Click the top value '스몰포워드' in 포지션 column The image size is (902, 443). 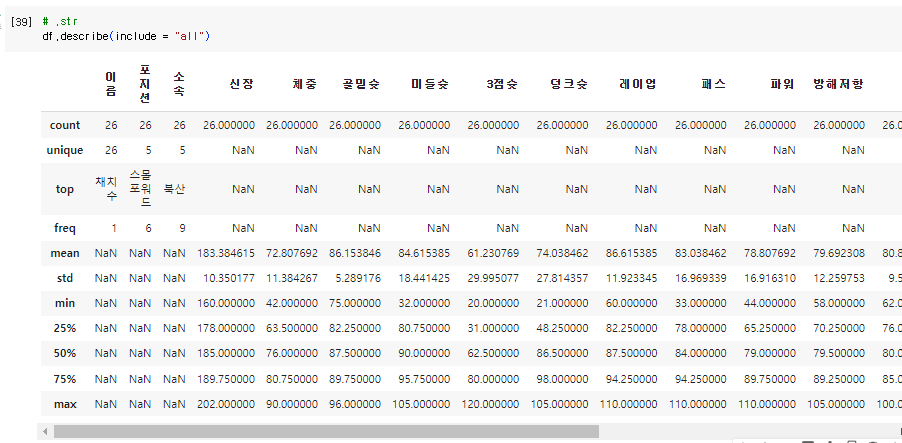tap(140, 189)
